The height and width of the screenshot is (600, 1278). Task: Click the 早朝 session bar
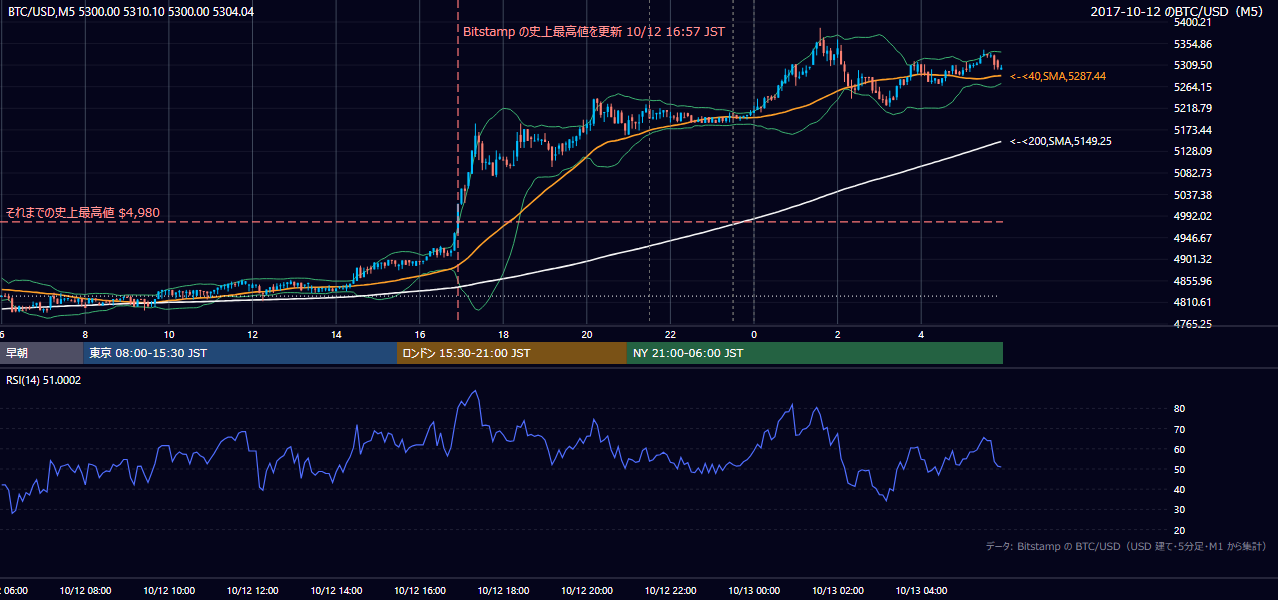point(41,353)
